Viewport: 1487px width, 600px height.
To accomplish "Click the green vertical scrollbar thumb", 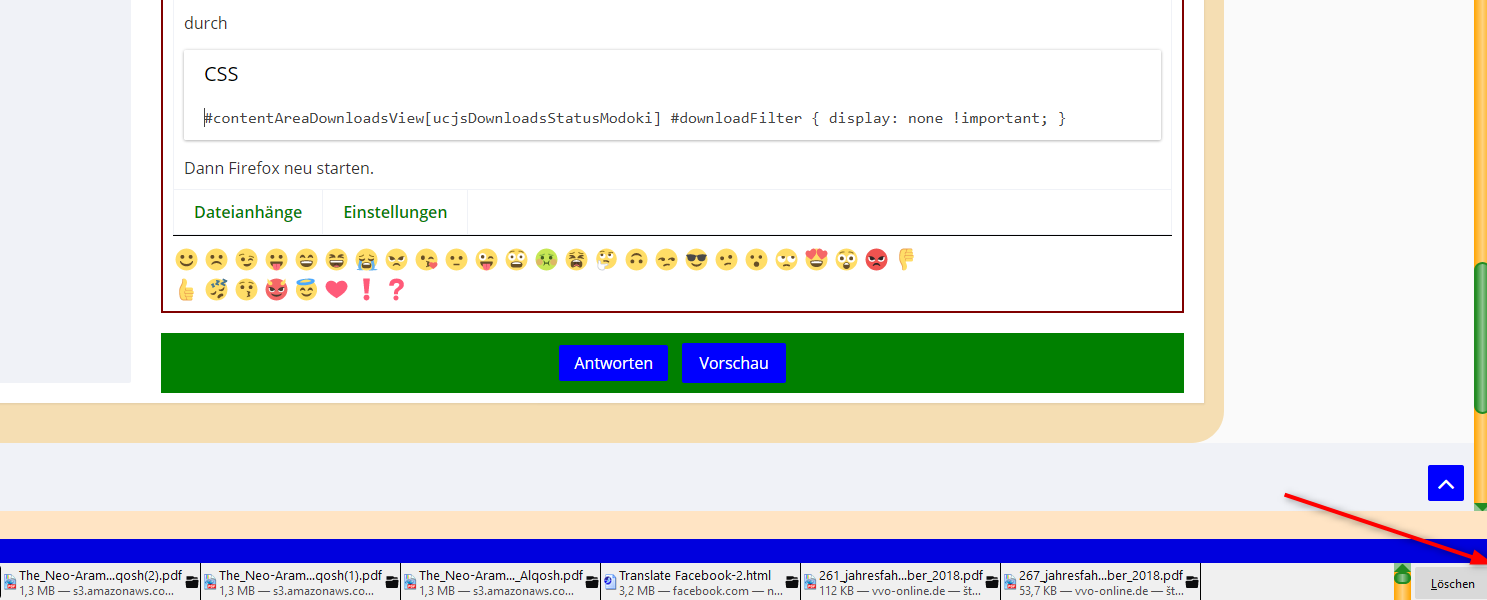I will click(x=1480, y=338).
